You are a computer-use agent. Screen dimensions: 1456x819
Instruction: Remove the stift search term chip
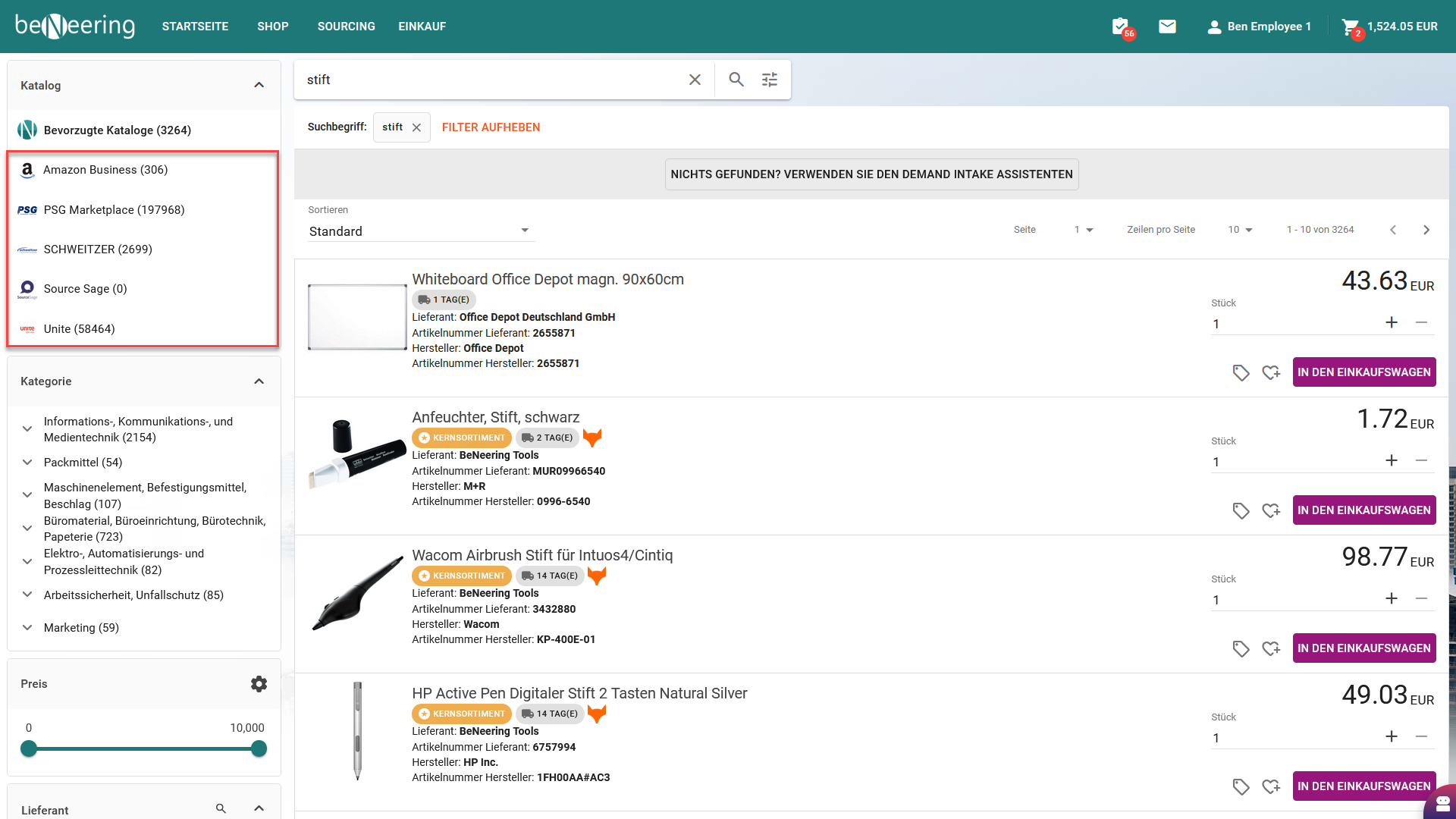[x=416, y=127]
